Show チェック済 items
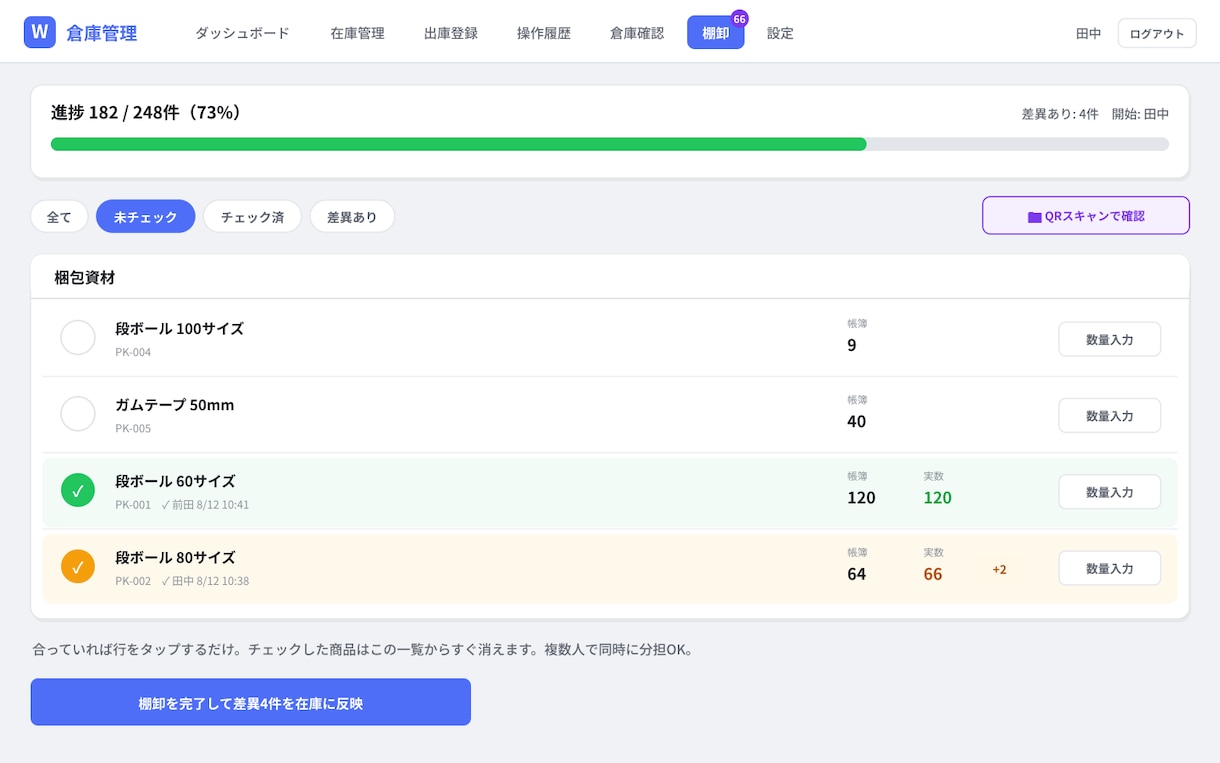1220x763 pixels. pos(252,217)
